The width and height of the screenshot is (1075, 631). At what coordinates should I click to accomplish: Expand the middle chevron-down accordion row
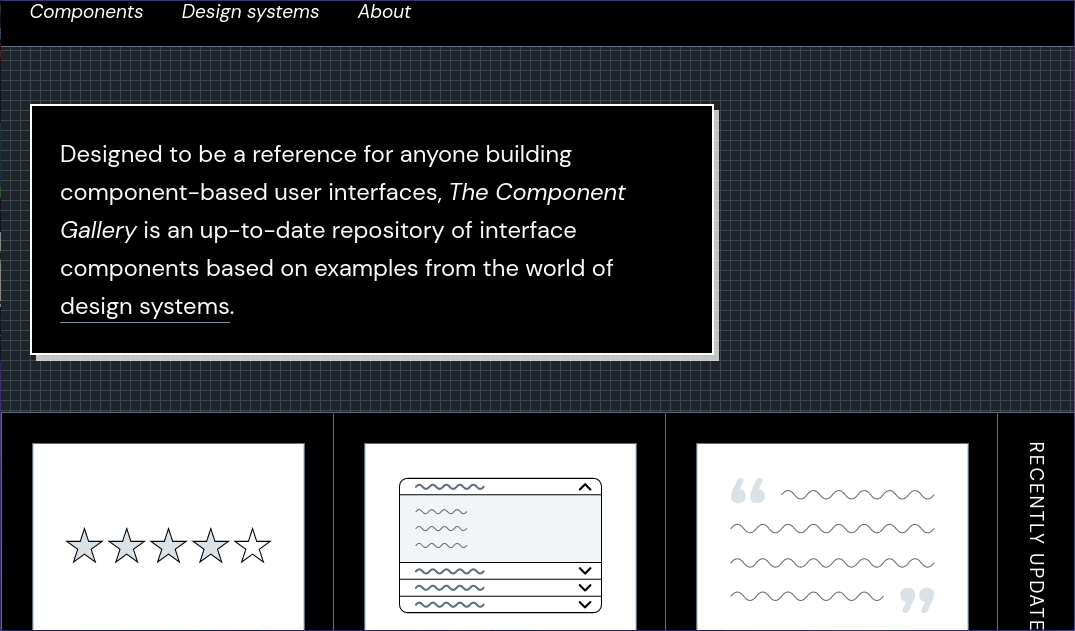pos(584,588)
